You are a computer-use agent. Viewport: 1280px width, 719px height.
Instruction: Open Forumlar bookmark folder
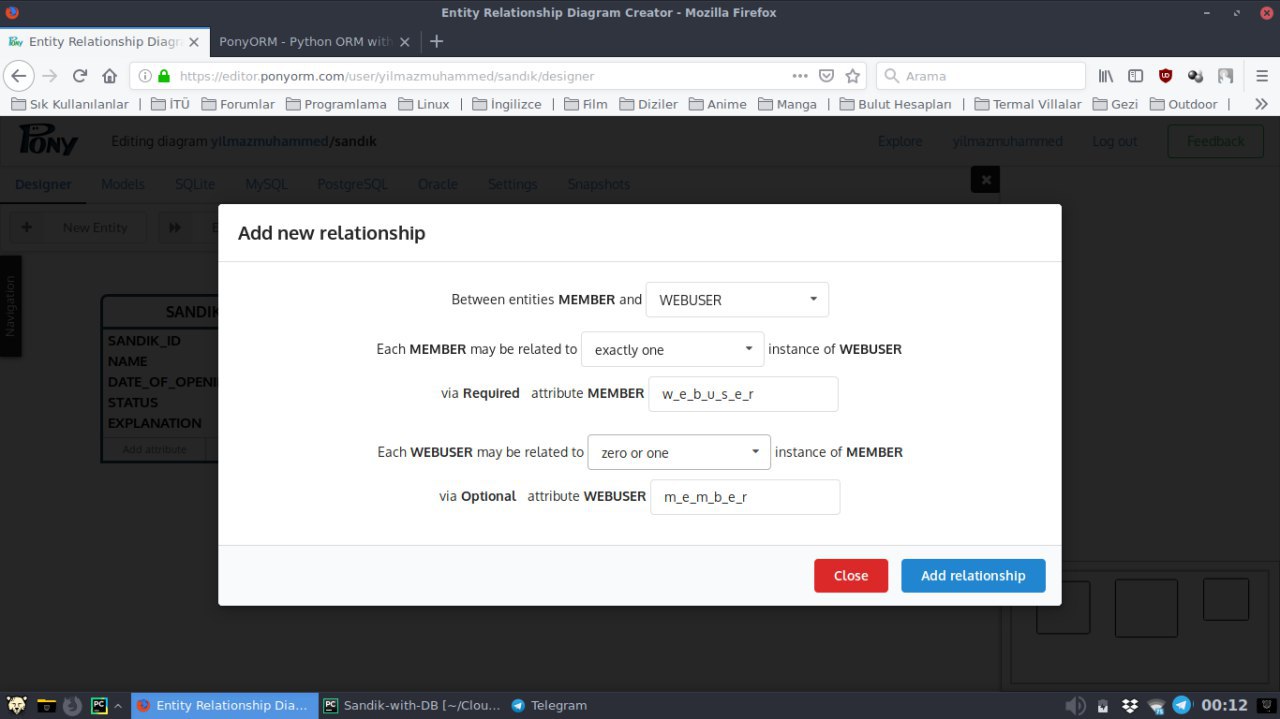click(238, 104)
